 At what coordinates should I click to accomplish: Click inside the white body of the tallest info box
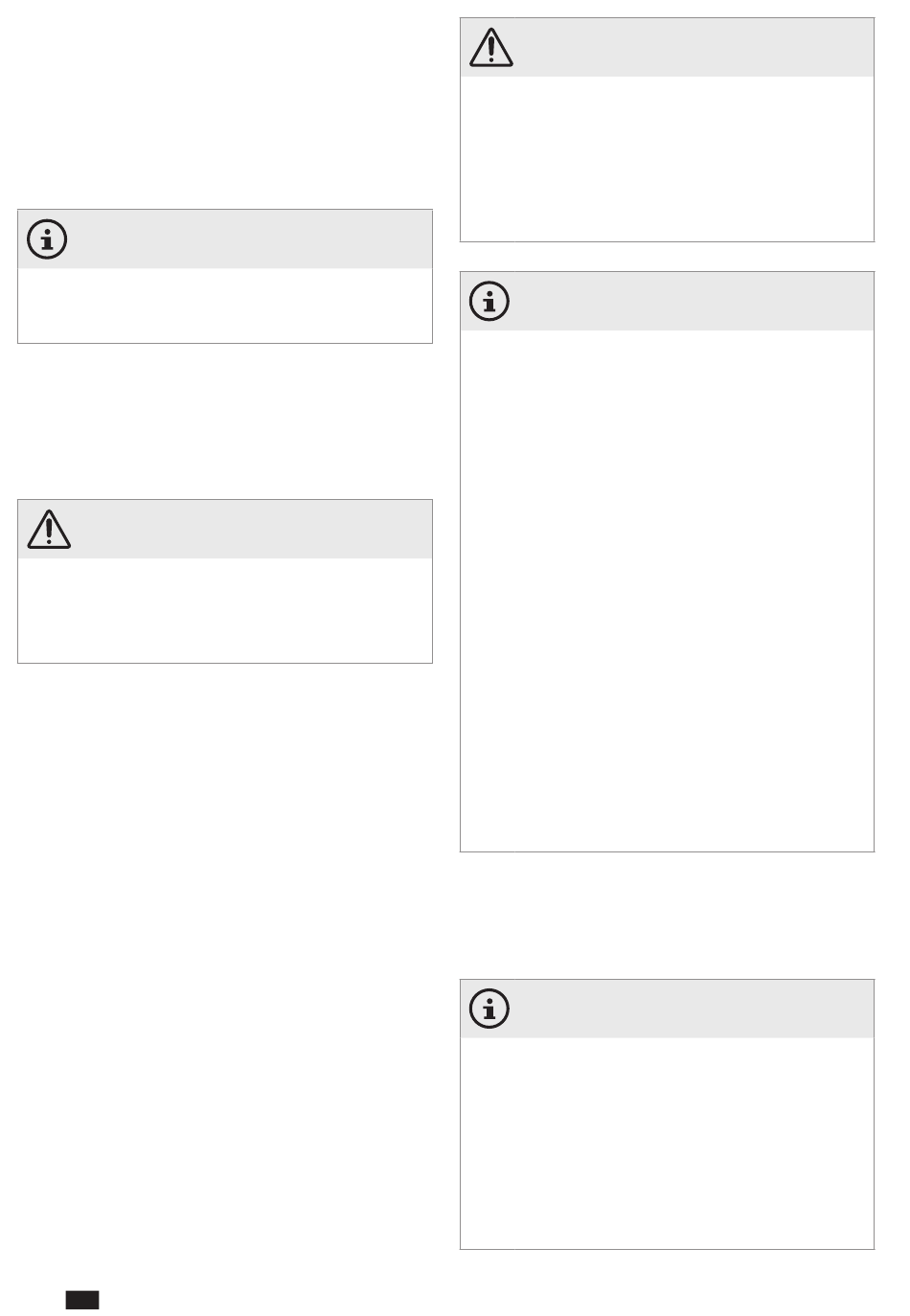tap(668, 591)
